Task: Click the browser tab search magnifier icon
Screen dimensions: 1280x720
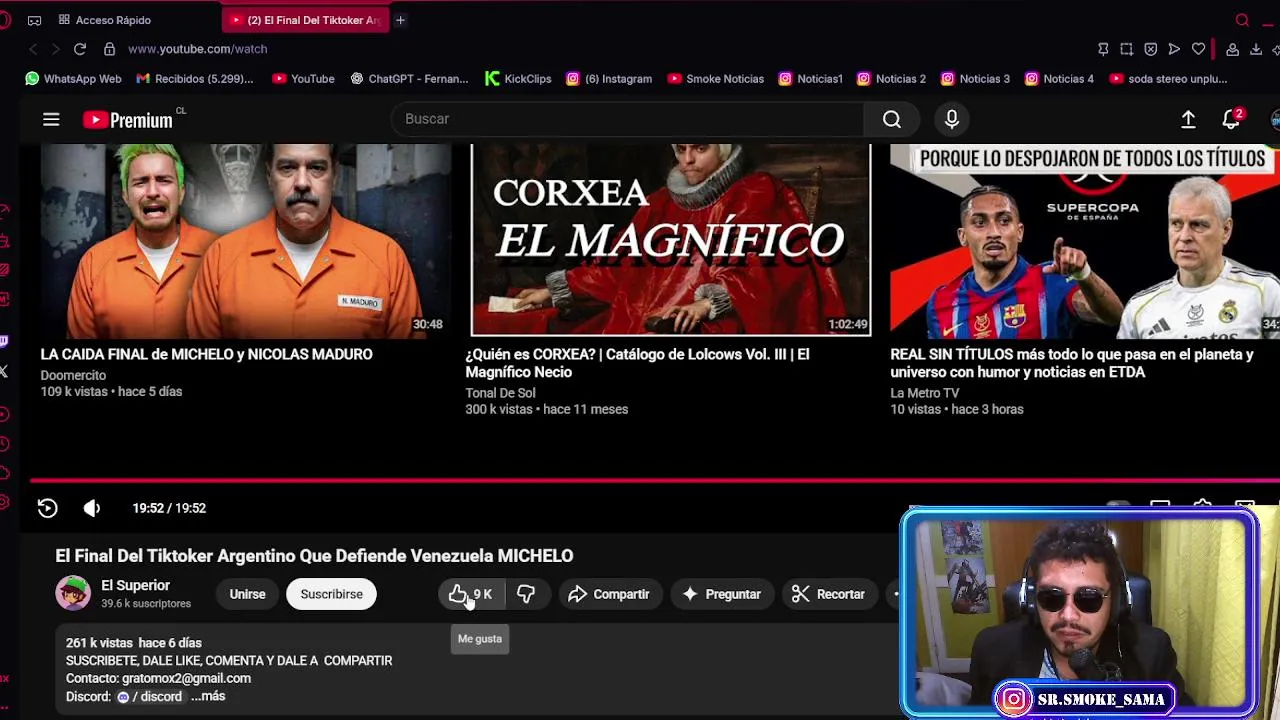Action: coord(1243,20)
